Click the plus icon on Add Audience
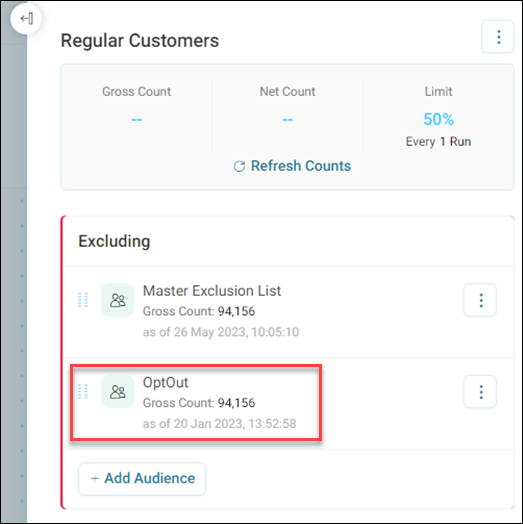Viewport: 523px width, 524px height. coord(95,479)
